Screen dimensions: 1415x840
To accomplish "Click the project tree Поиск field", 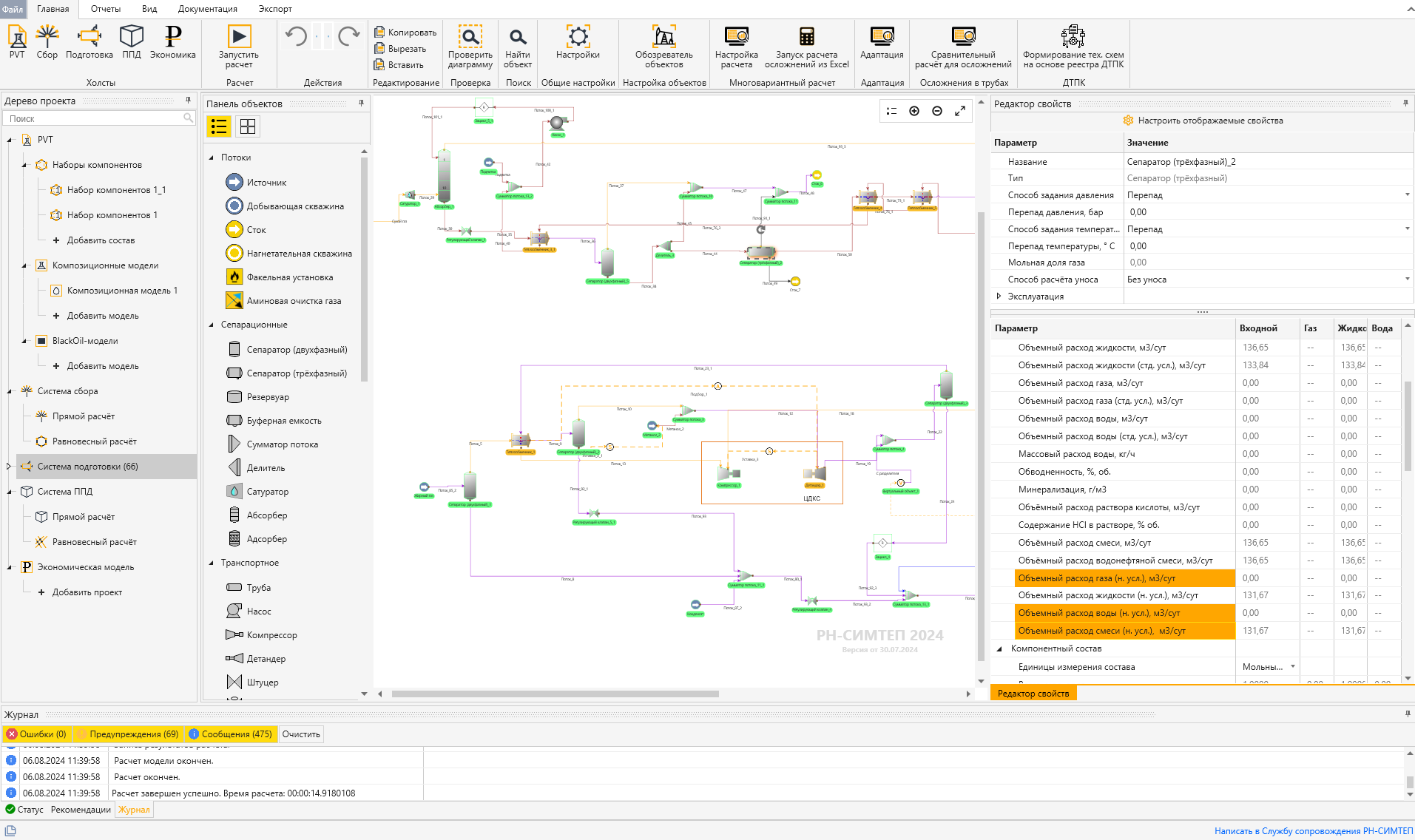I will (x=98, y=118).
